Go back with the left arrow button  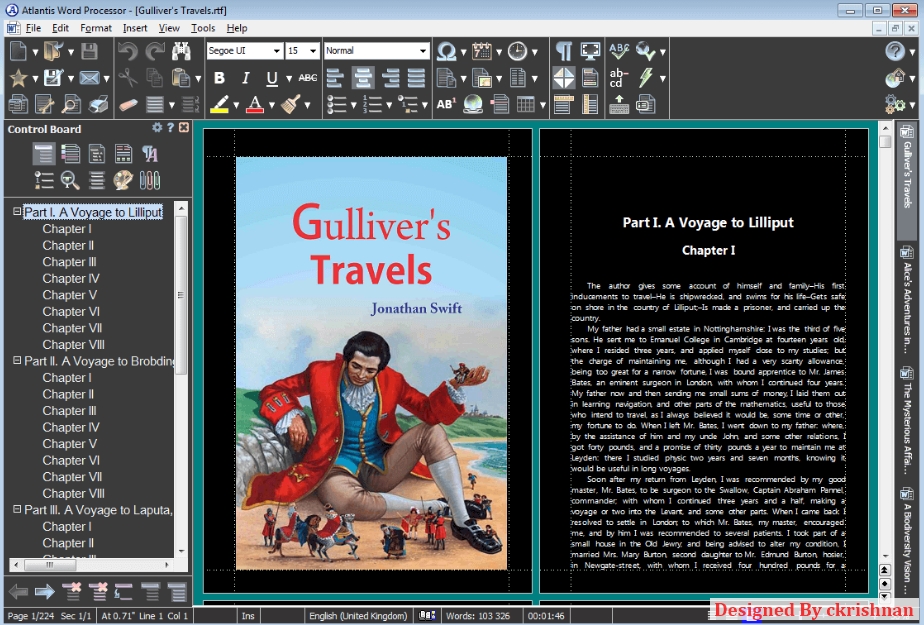point(18,591)
